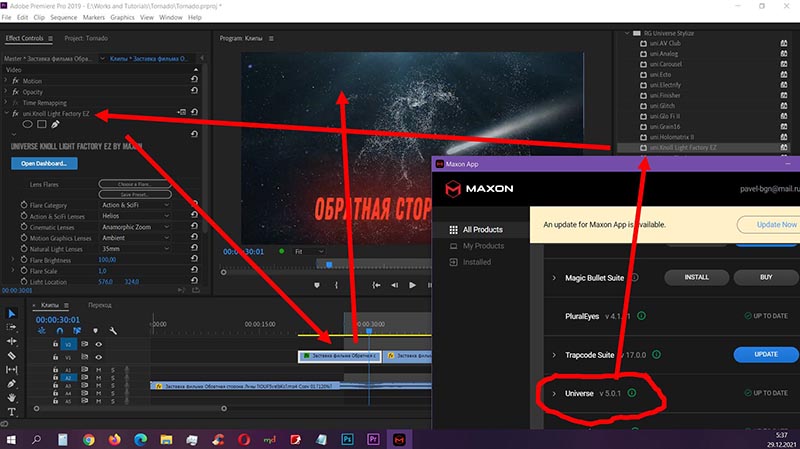Open Natural Light Lenses dropdown

[135, 248]
